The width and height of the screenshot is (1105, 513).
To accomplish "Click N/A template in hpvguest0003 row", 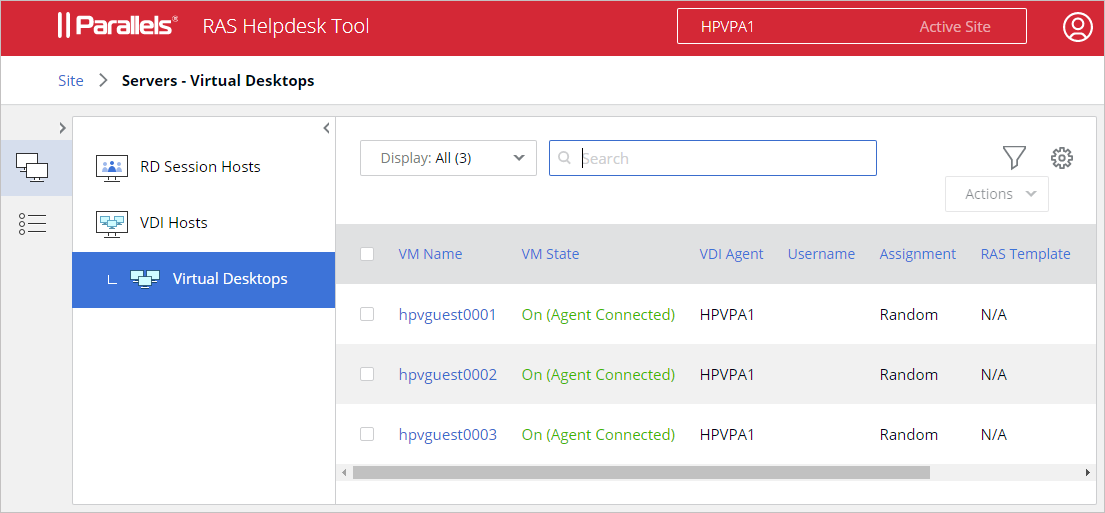I will pos(994,434).
